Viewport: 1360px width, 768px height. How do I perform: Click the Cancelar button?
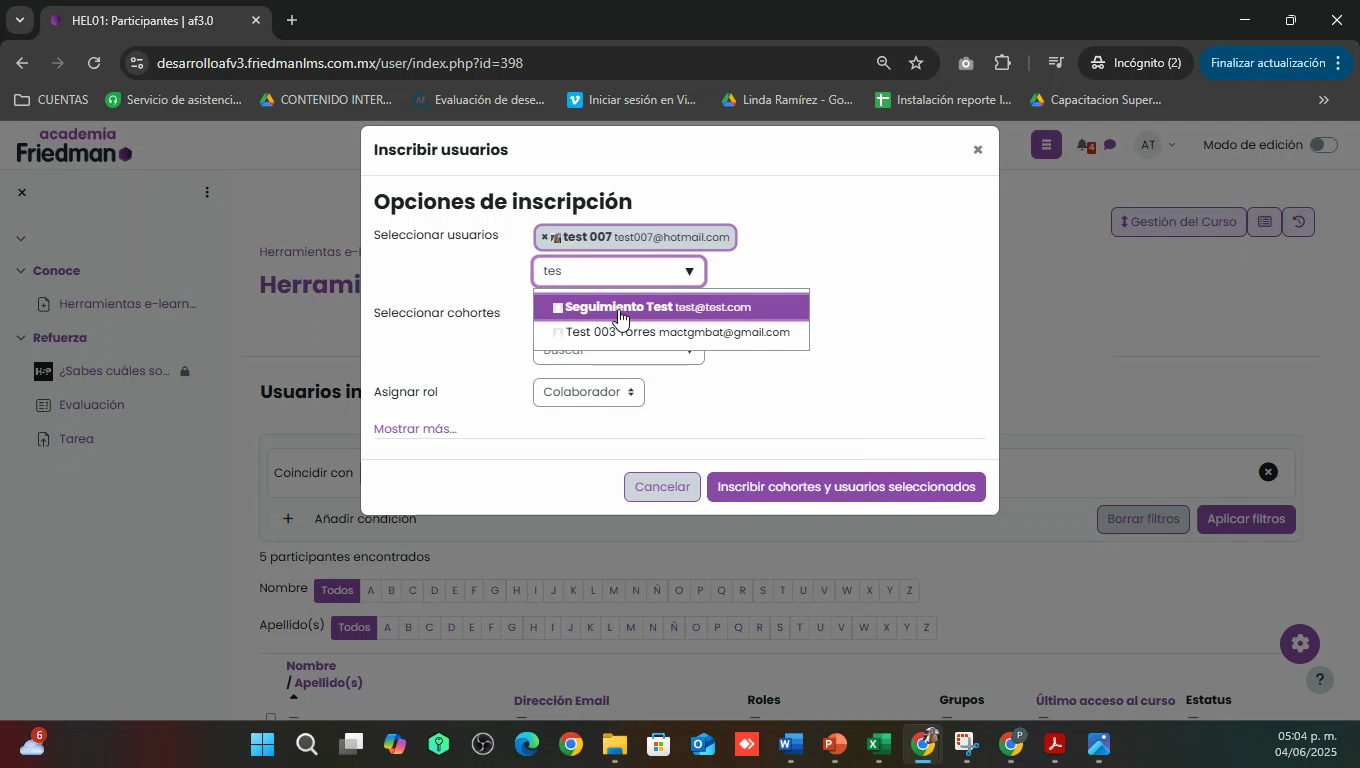(x=662, y=487)
